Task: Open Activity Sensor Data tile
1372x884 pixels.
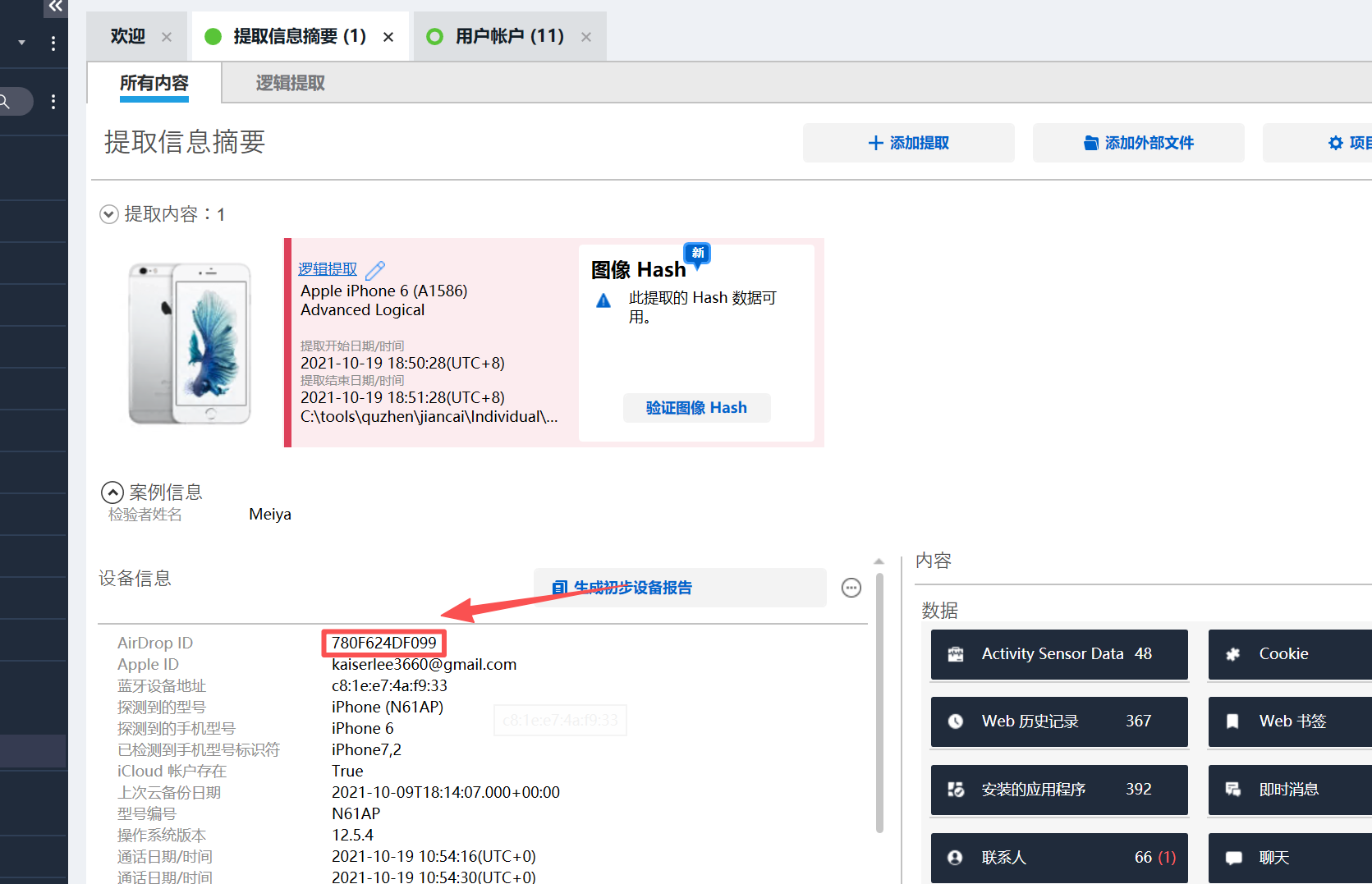Action: [1058, 654]
